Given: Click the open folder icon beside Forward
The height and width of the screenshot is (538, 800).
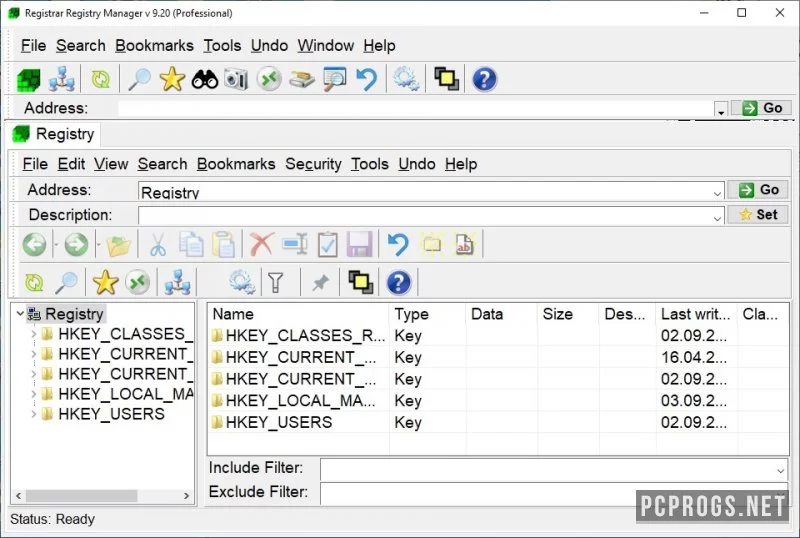Looking at the screenshot, I should click(x=118, y=246).
